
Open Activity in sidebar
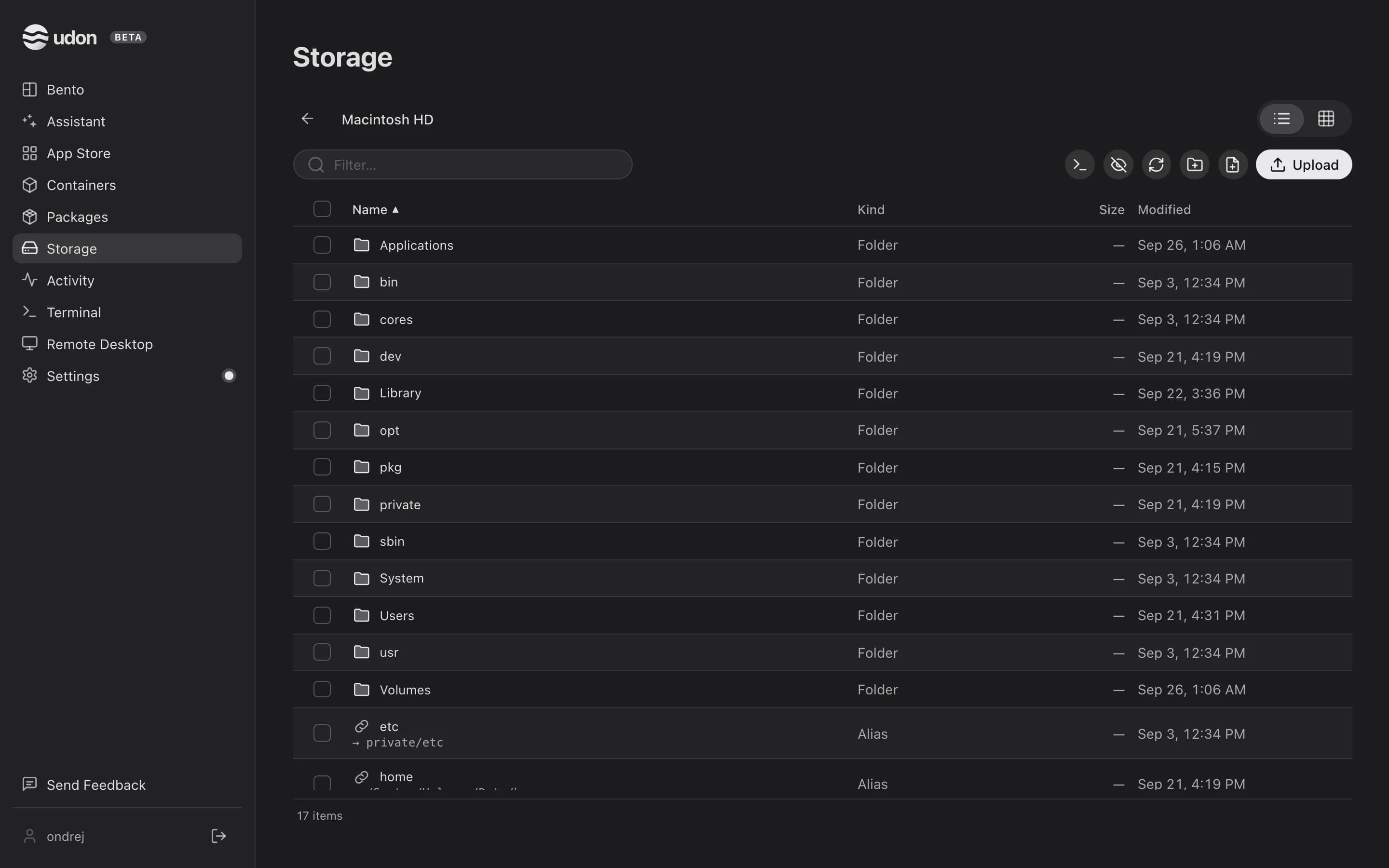[x=127, y=280]
